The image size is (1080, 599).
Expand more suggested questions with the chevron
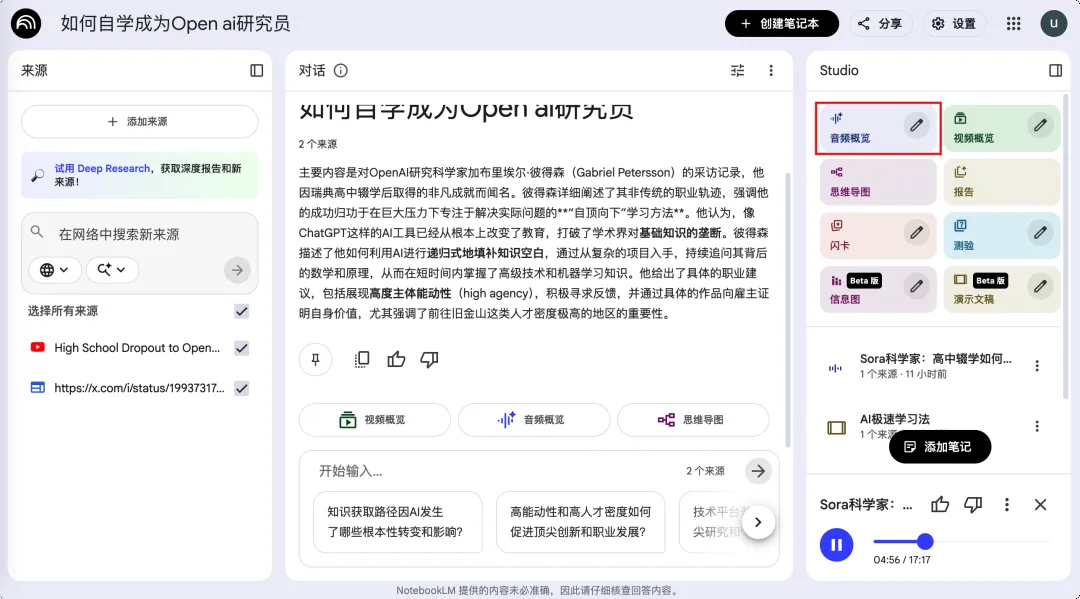(x=759, y=521)
